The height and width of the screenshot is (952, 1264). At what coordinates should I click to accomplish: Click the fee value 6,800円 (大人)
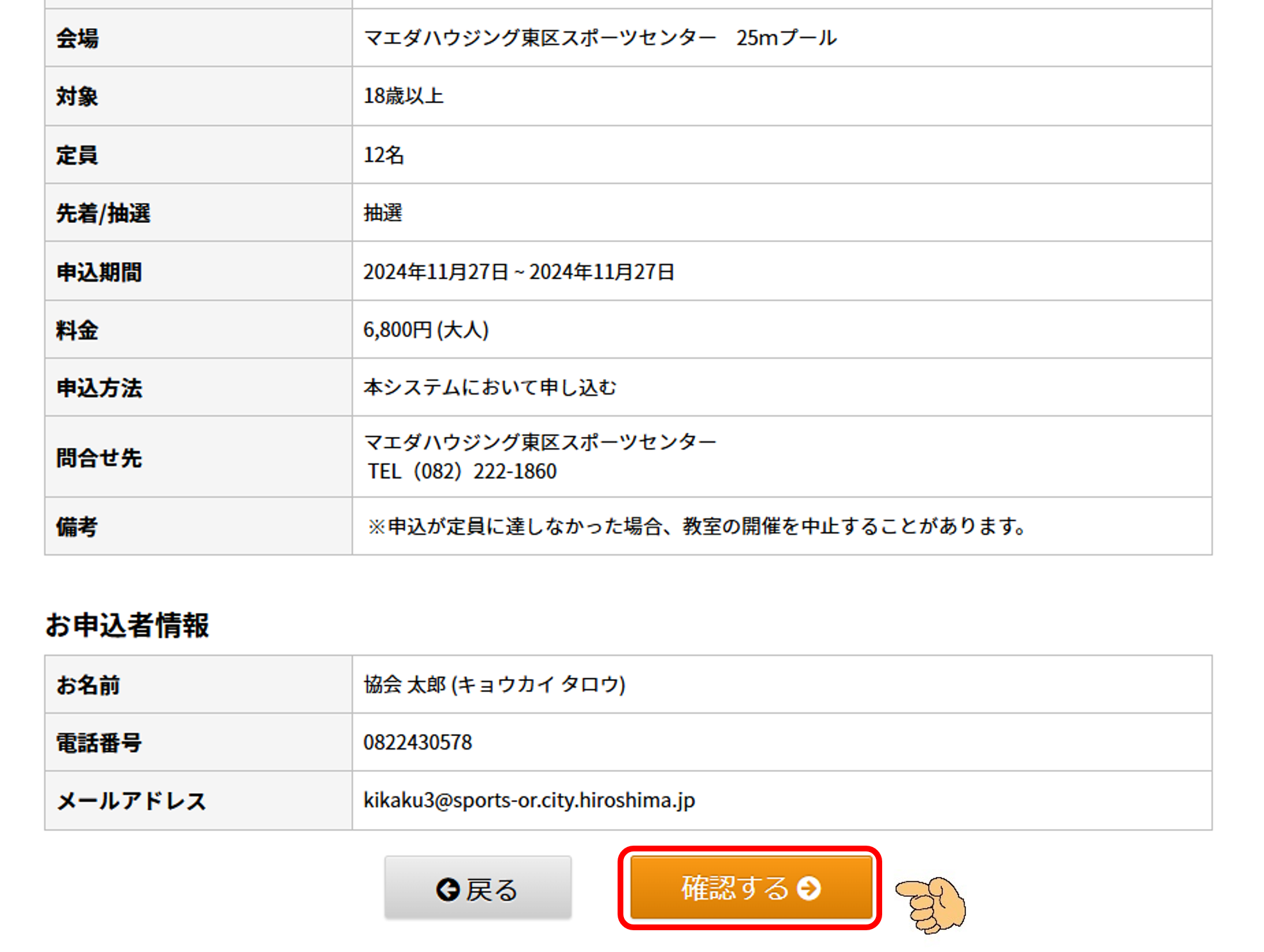pos(425,330)
